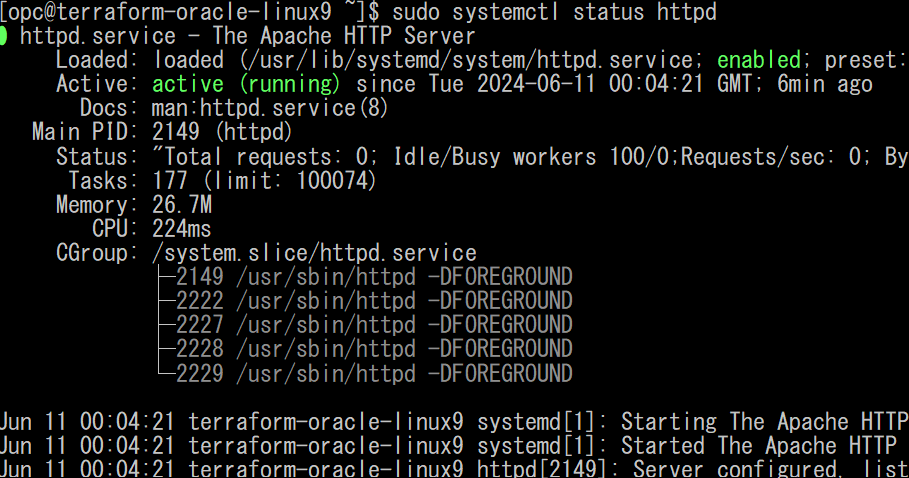Click the 'Active:' label
The height and width of the screenshot is (478, 909).
click(x=97, y=85)
